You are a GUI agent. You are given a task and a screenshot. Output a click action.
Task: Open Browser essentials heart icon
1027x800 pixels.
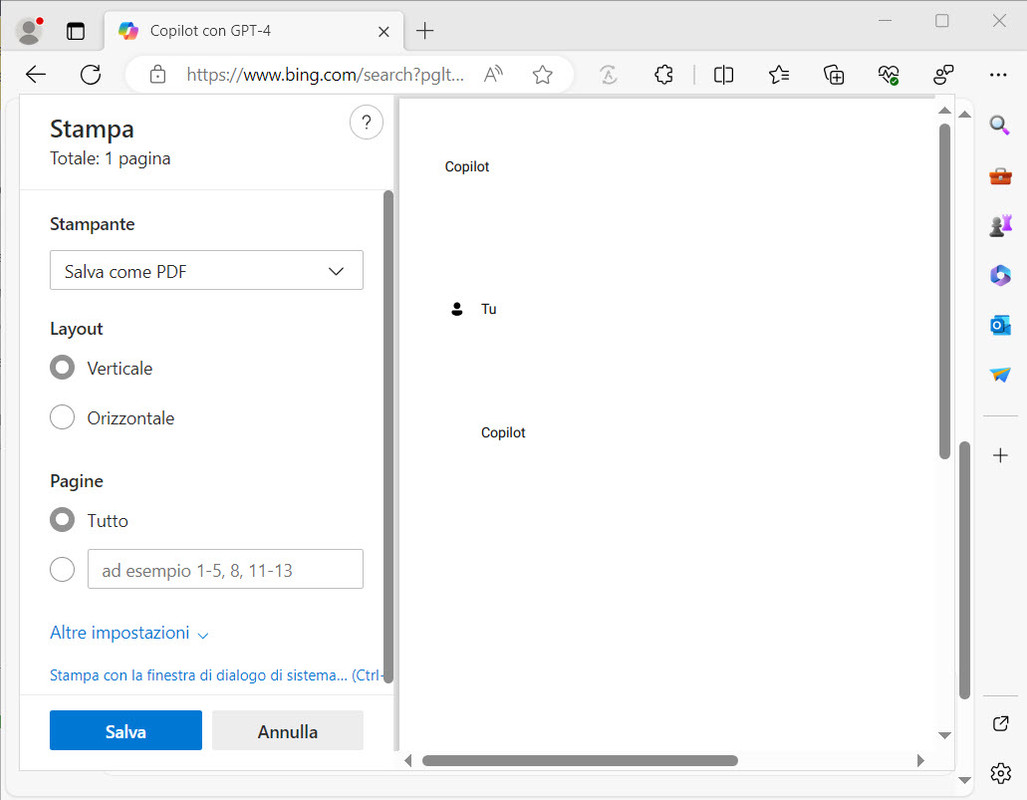click(x=889, y=75)
